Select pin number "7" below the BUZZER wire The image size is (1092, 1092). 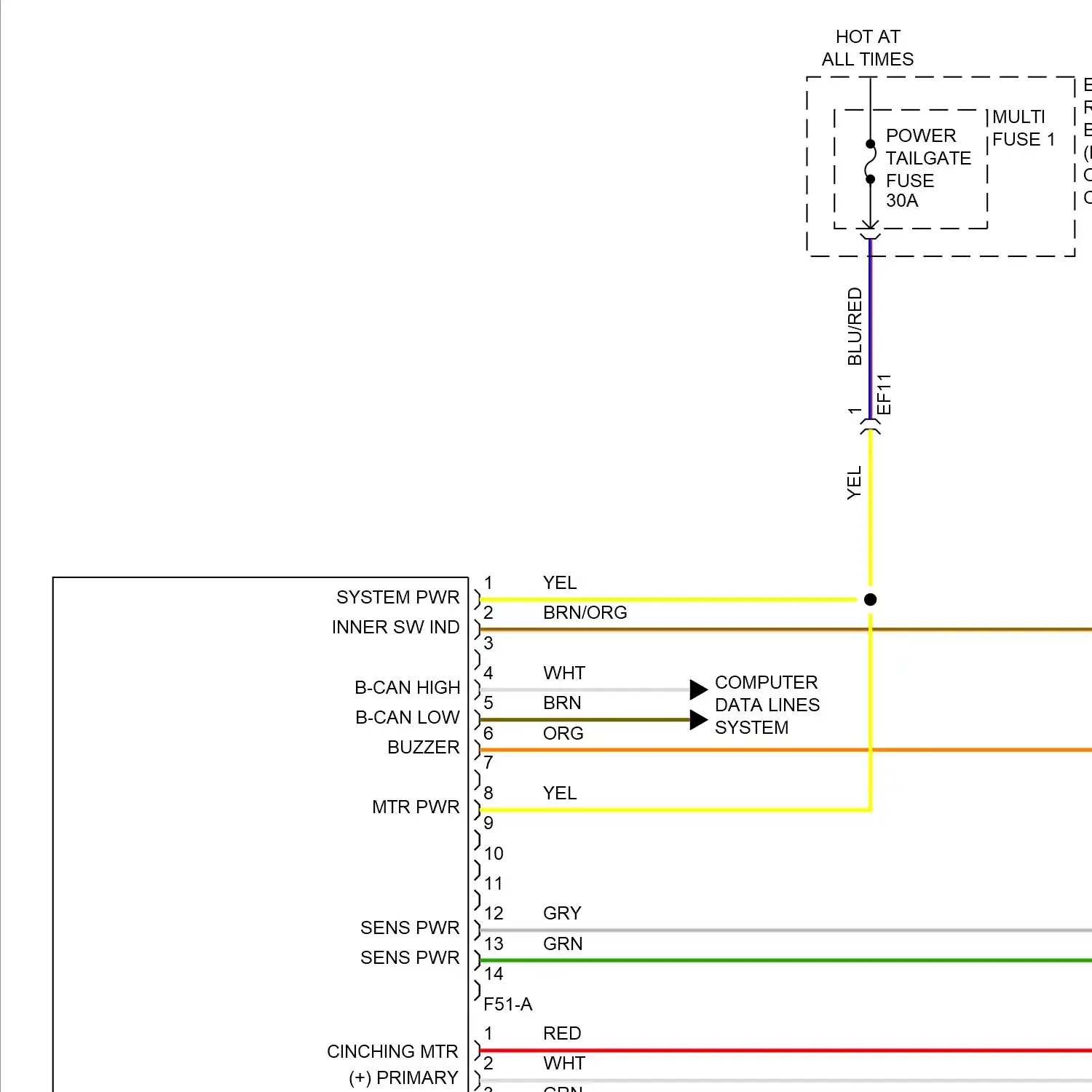(x=488, y=763)
